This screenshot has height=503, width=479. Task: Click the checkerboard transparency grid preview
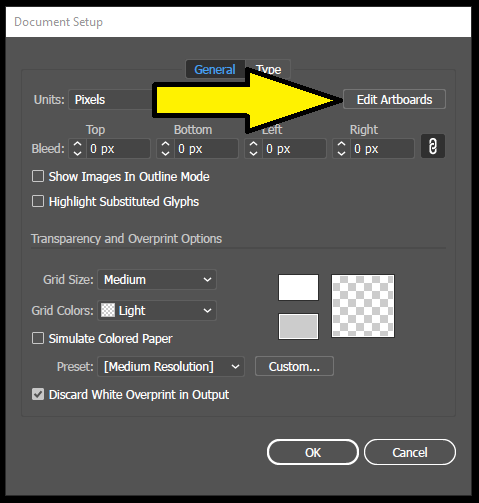[x=363, y=306]
